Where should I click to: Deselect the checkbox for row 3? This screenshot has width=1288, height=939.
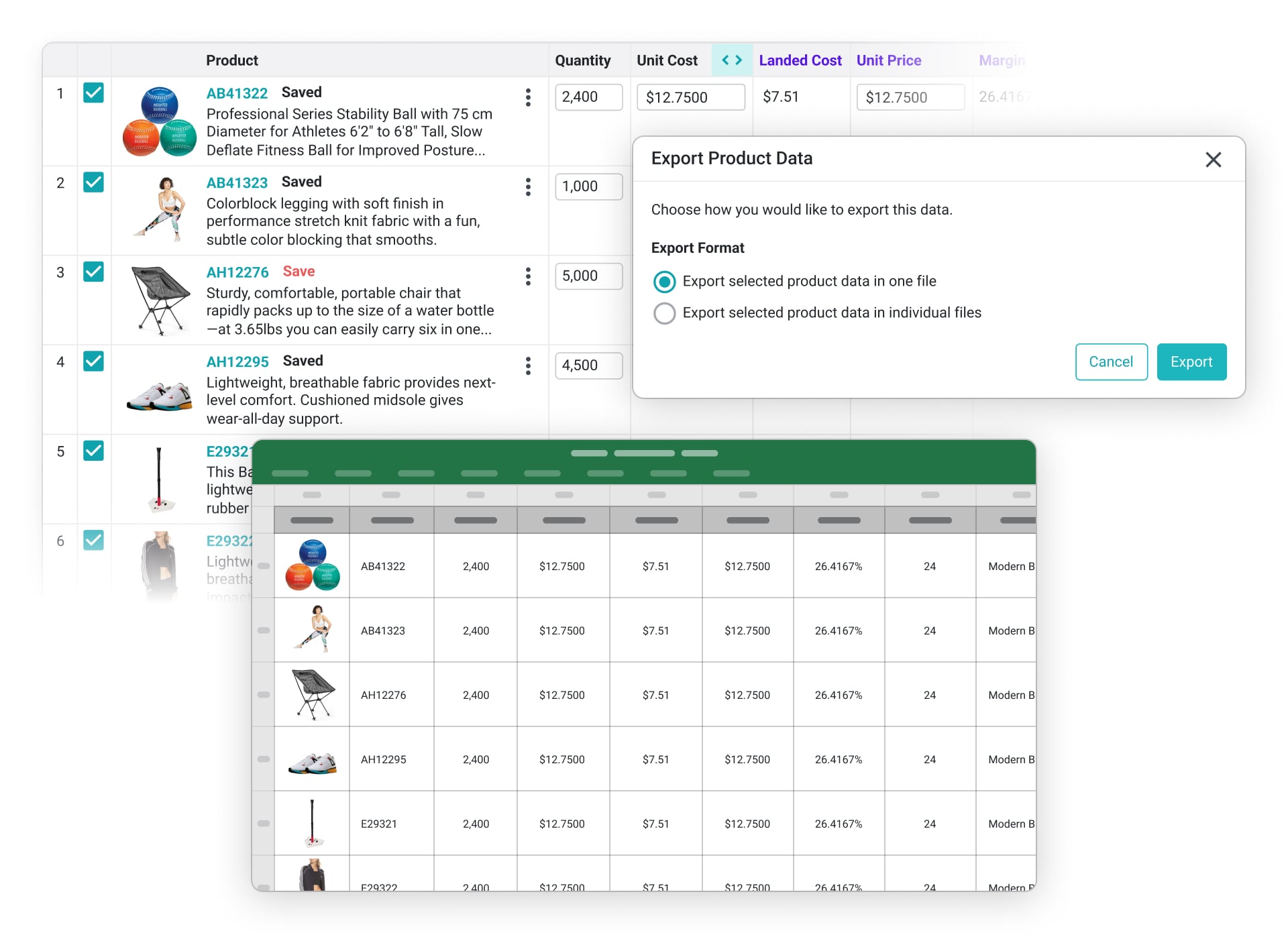coord(93,272)
